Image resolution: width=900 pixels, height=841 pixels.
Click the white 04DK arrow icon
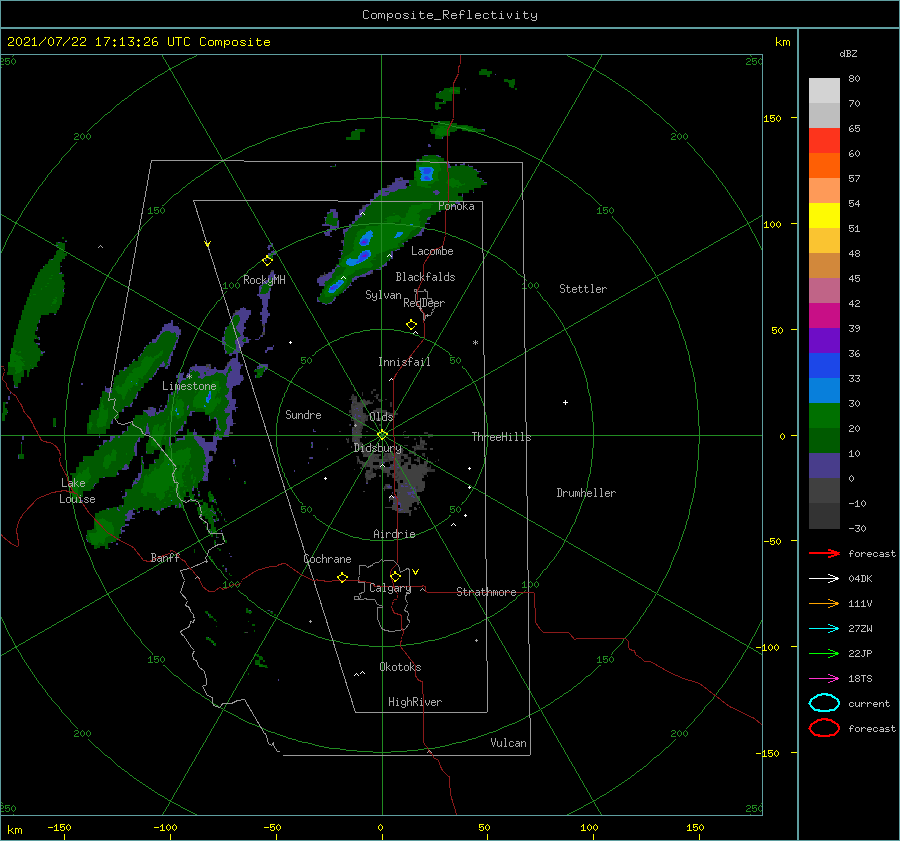824,578
